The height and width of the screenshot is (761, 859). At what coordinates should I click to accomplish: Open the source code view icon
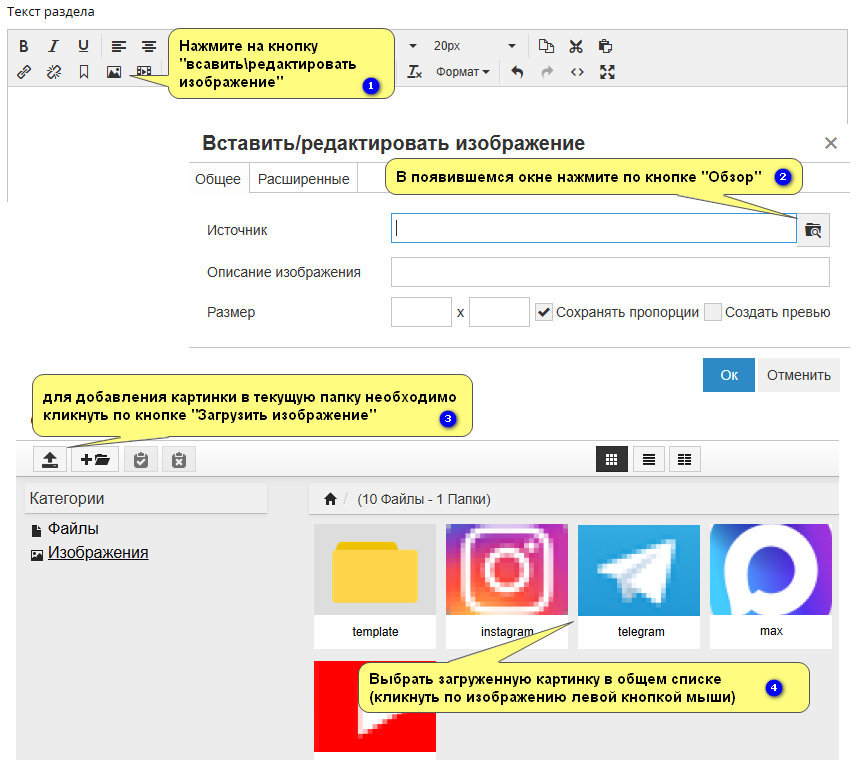click(x=577, y=72)
